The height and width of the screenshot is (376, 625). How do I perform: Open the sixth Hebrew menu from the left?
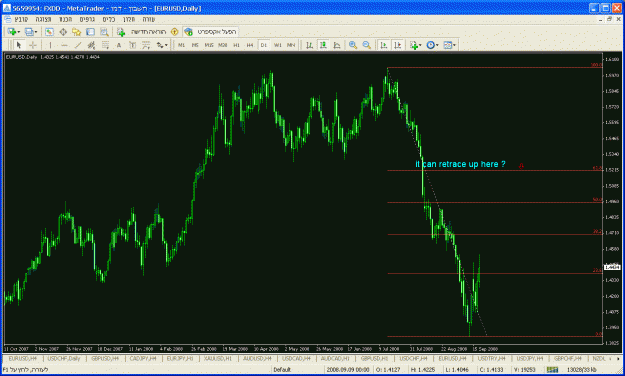coord(129,19)
